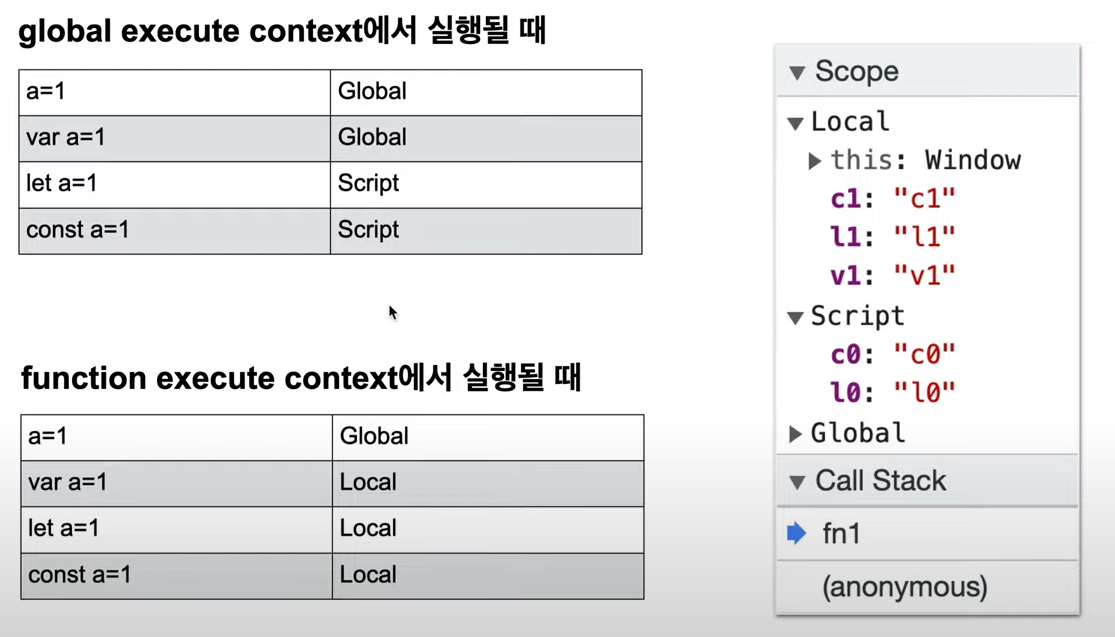Image resolution: width=1115 pixels, height=637 pixels.
Task: Click Global cell in function context table
Action: point(488,437)
